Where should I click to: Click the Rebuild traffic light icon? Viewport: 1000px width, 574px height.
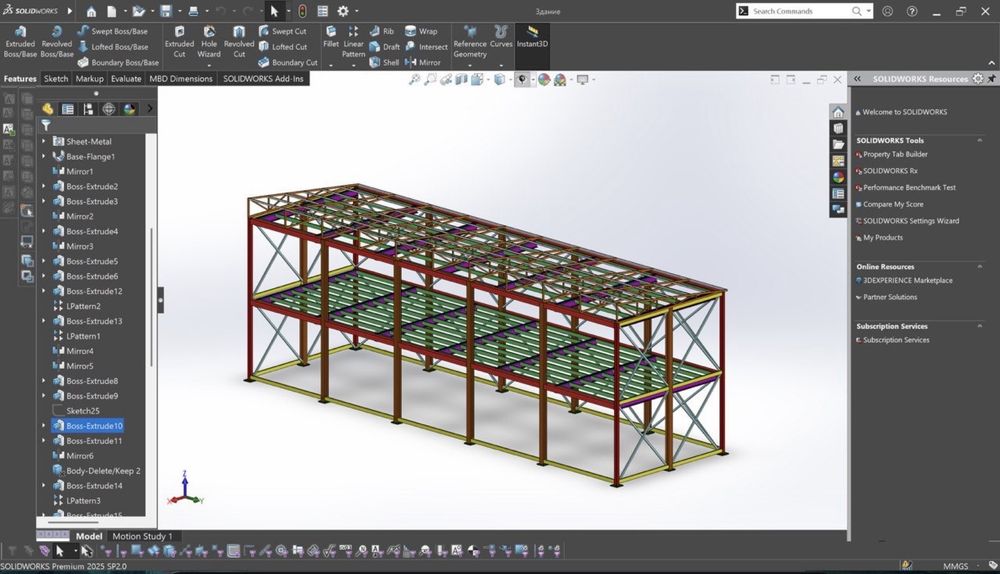pos(302,11)
